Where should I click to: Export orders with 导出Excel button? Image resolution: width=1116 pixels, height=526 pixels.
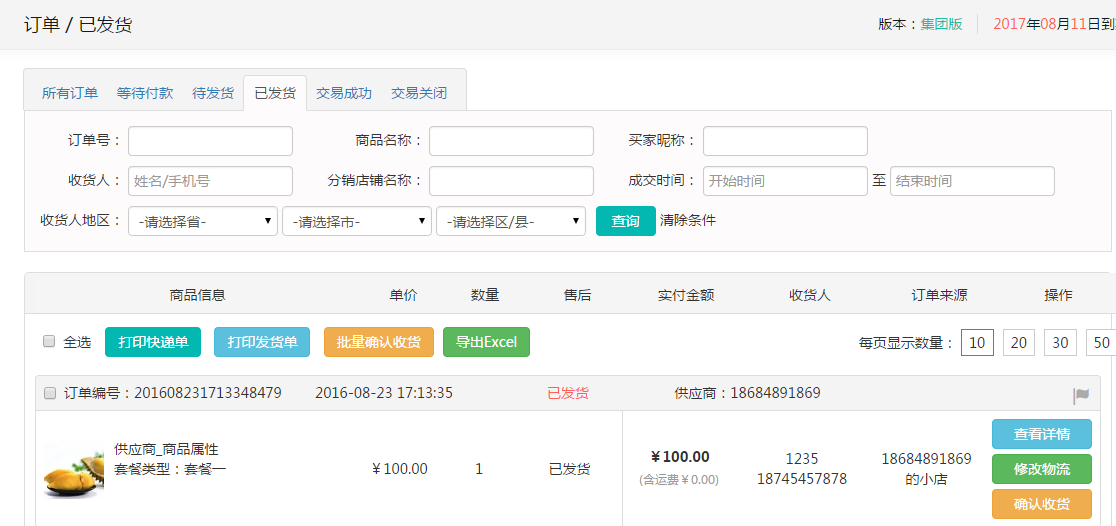pos(486,342)
